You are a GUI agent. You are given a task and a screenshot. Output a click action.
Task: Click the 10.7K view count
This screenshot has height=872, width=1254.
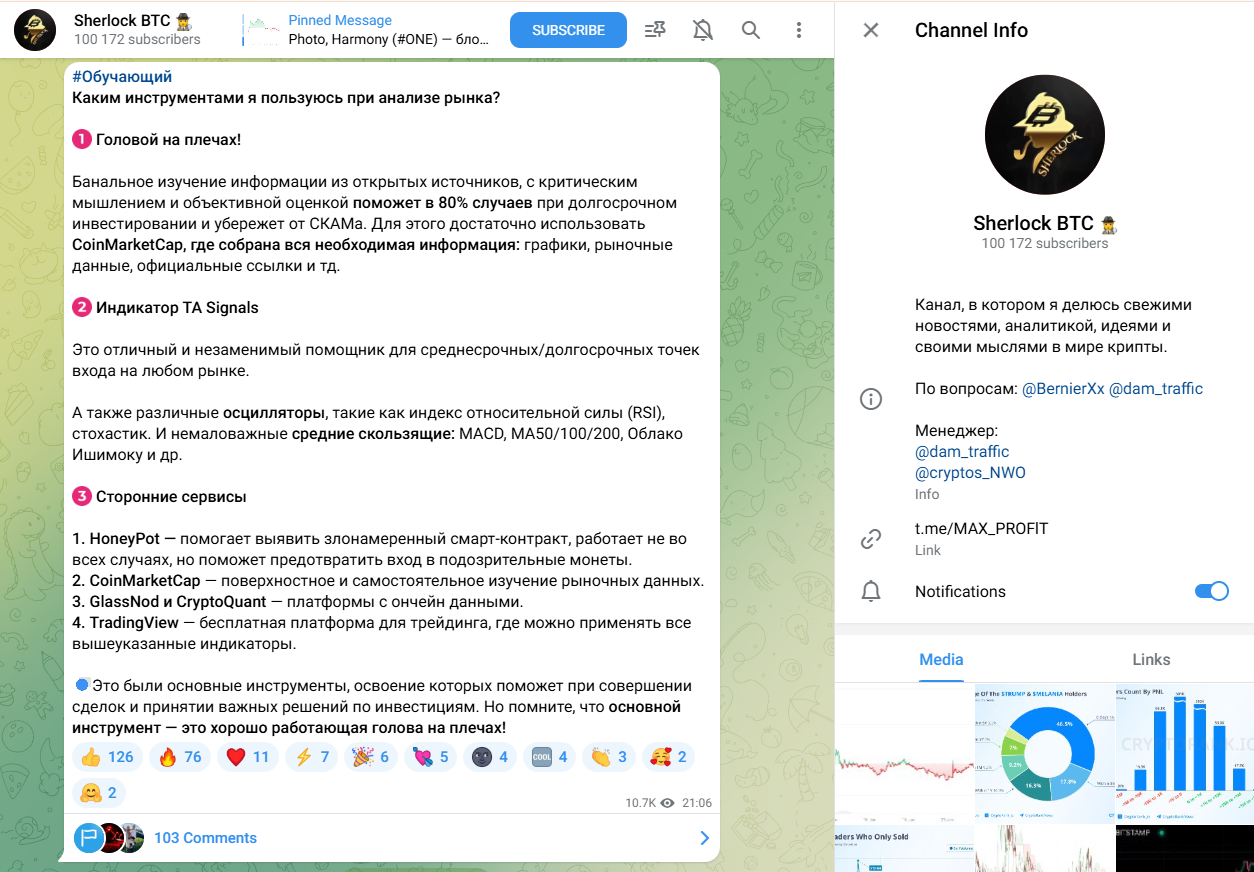point(640,803)
